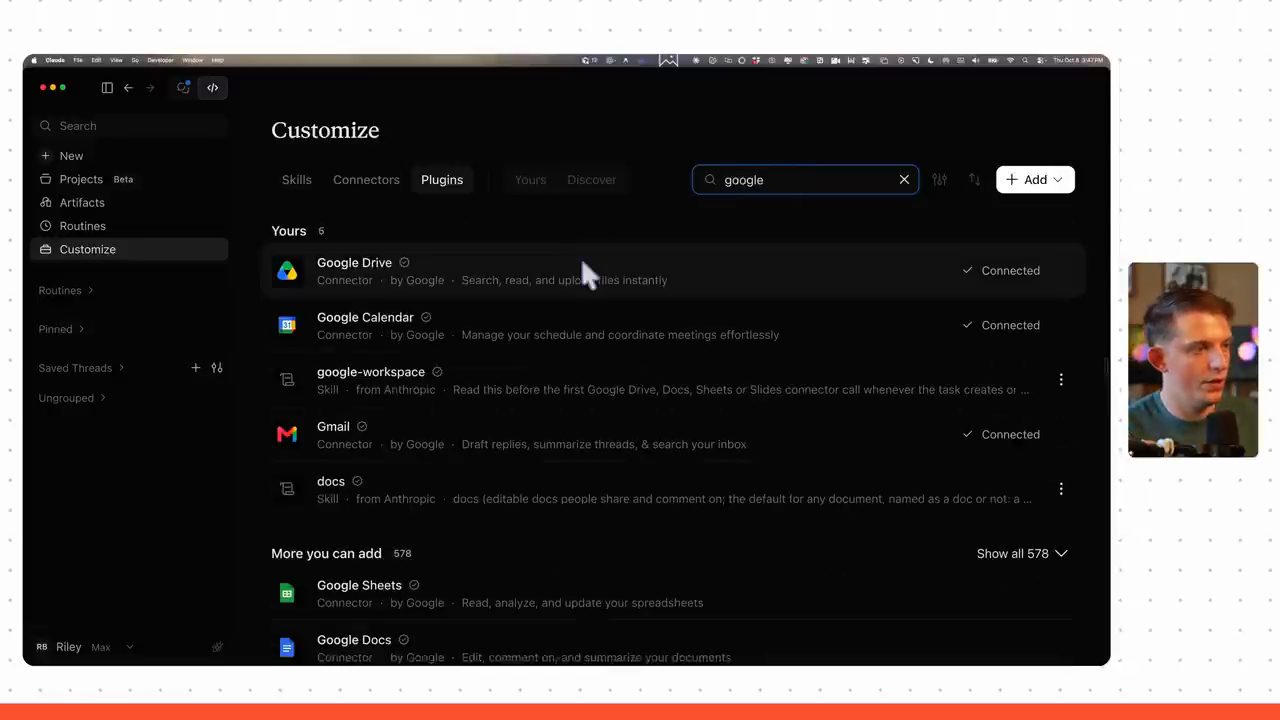Open the google-workspace skill entry
The image size is (1280, 720).
(x=672, y=380)
